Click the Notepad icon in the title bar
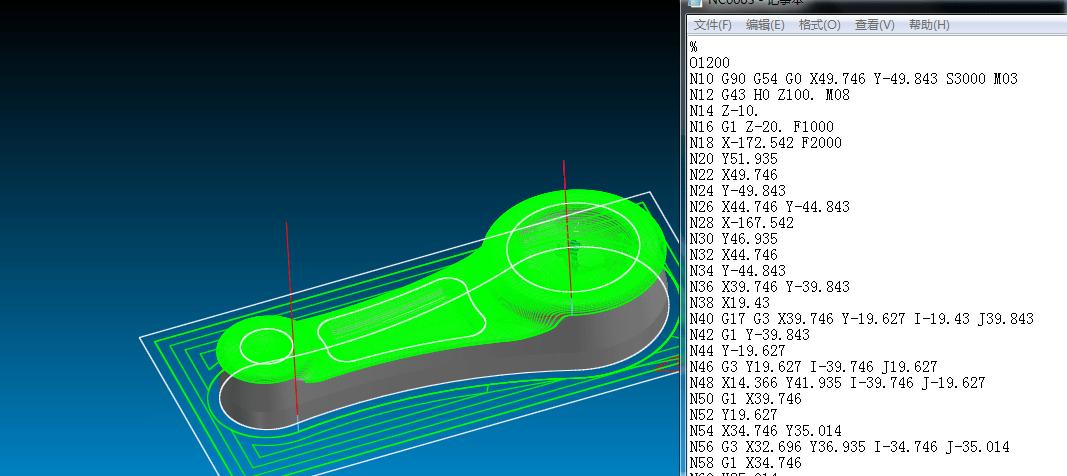Screen dimensions: 1067x476 coord(694,3)
